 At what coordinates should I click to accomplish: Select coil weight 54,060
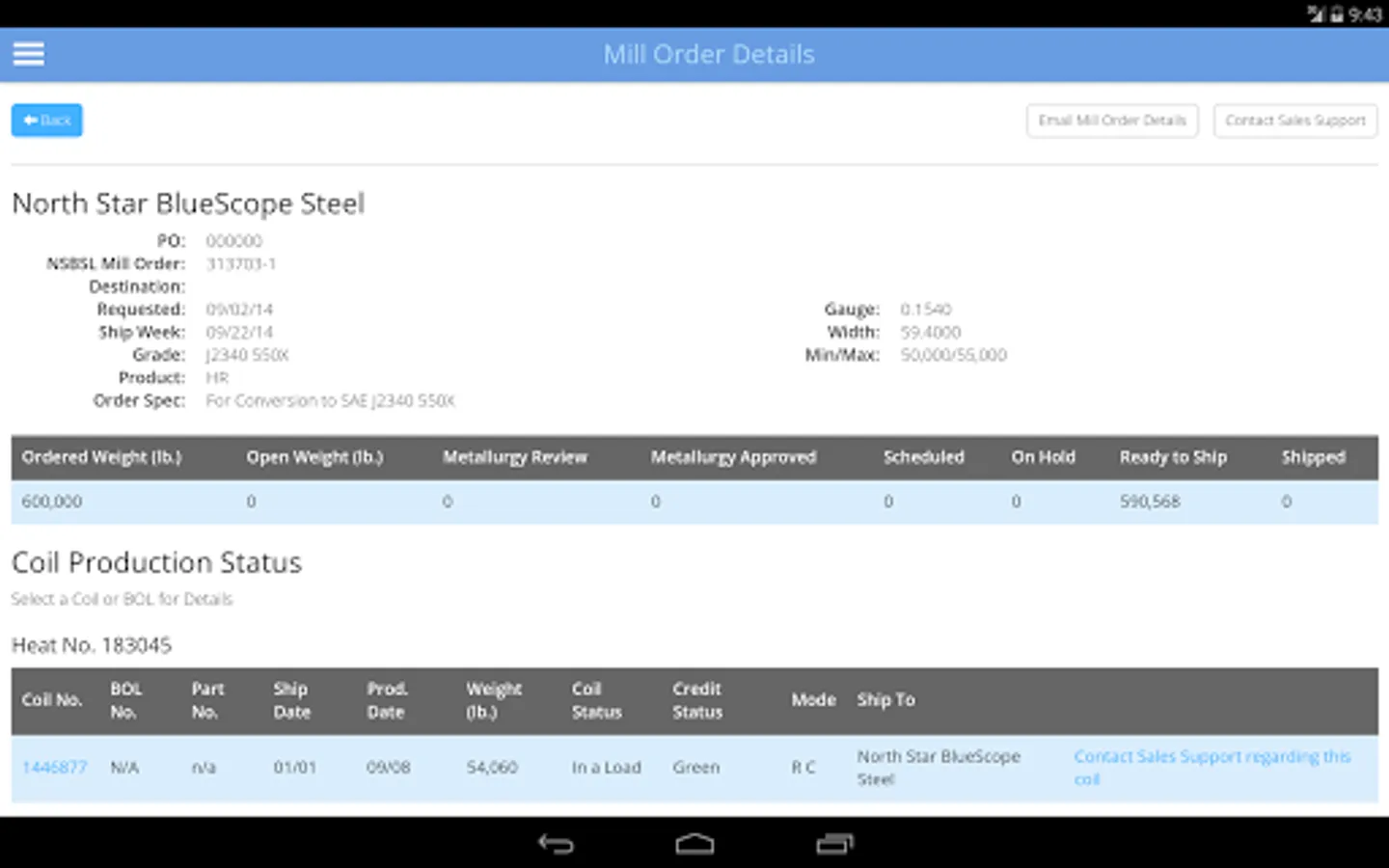(492, 768)
